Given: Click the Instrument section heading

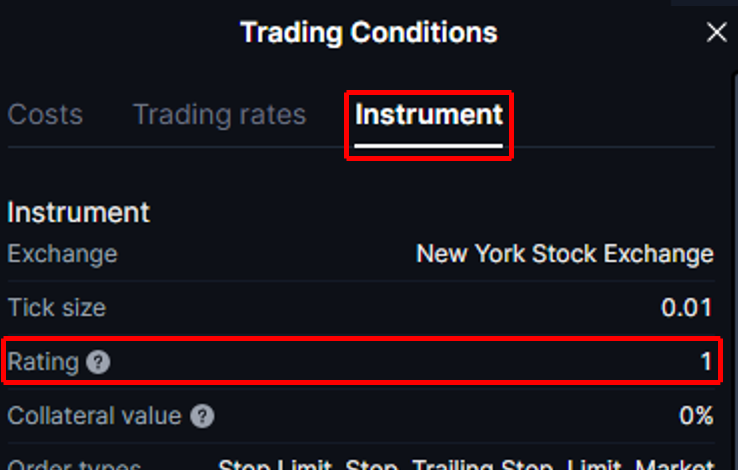Looking at the screenshot, I should 78,212.
